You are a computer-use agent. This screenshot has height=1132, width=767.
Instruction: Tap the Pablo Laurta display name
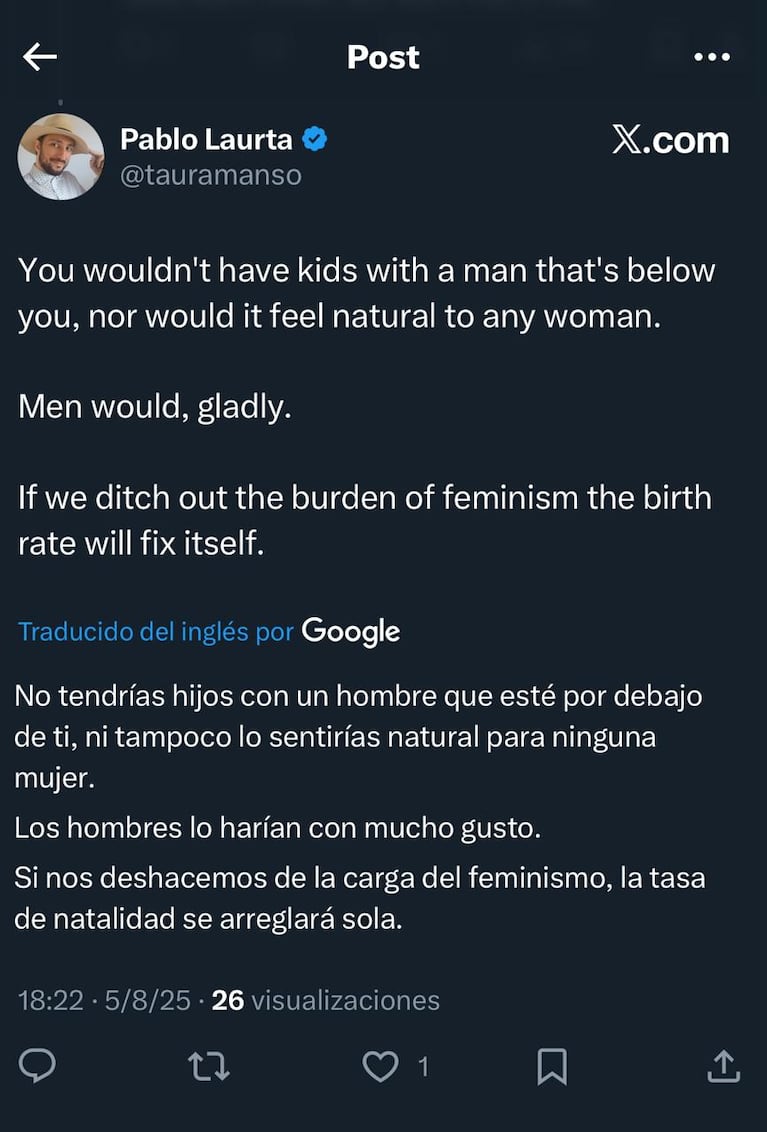click(x=206, y=140)
